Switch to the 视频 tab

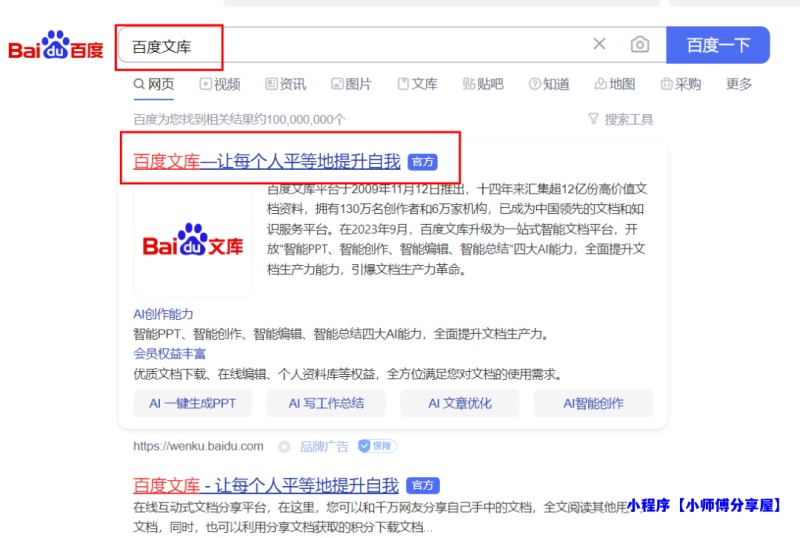[220, 84]
